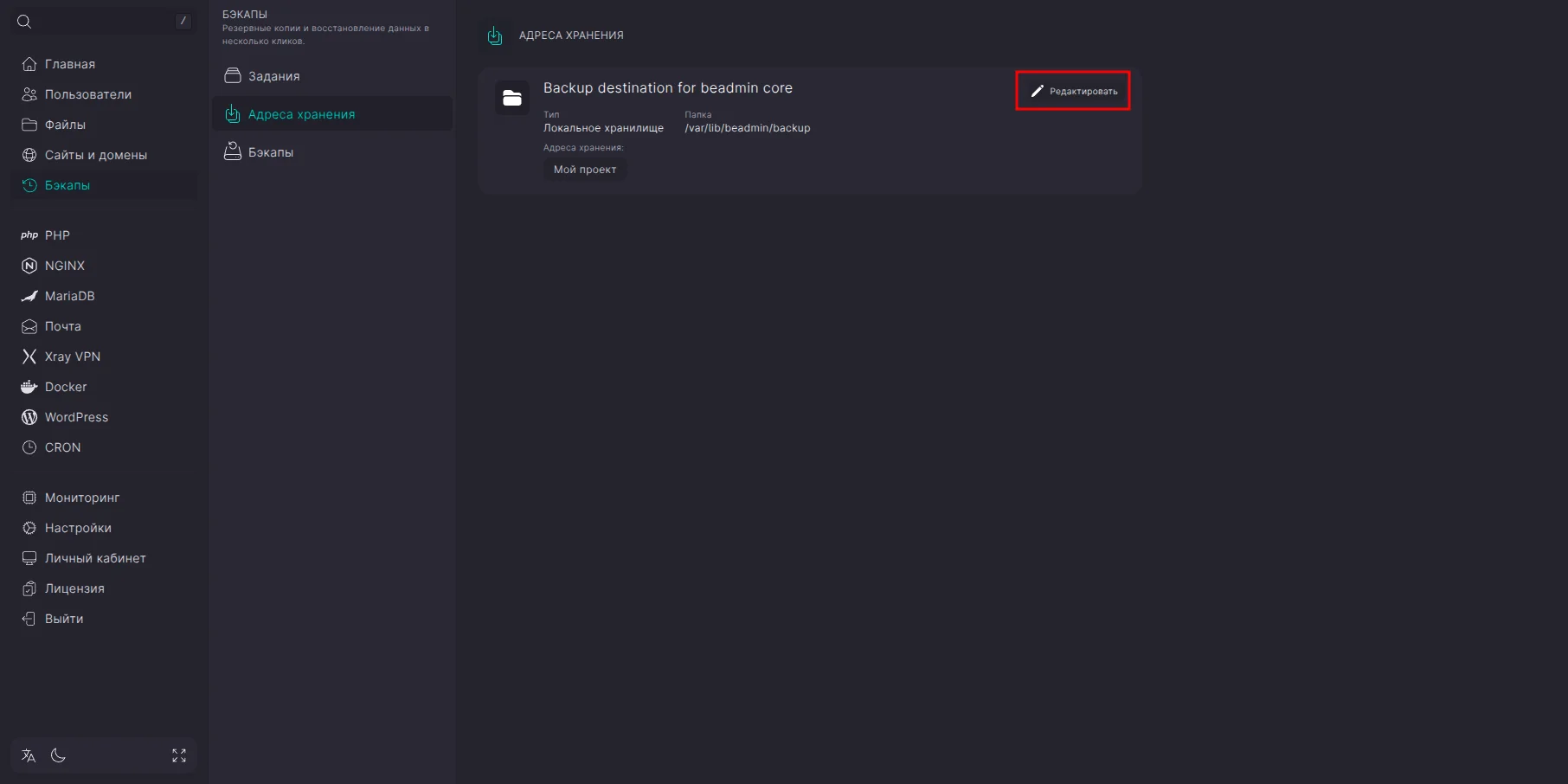Click the NGINX icon in sidebar

[x=29, y=266]
